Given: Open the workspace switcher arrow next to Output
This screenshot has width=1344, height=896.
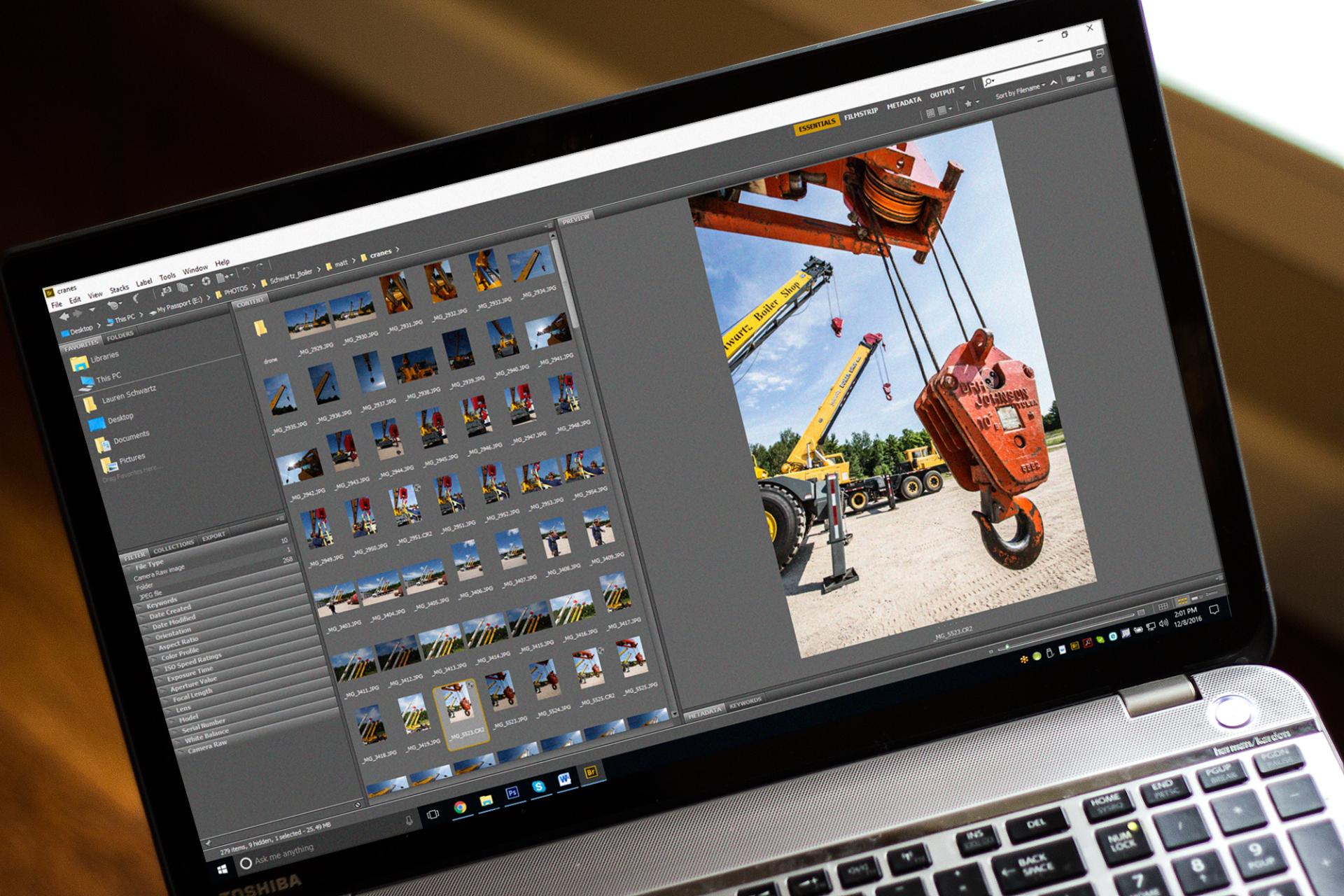Looking at the screenshot, I should click(962, 87).
